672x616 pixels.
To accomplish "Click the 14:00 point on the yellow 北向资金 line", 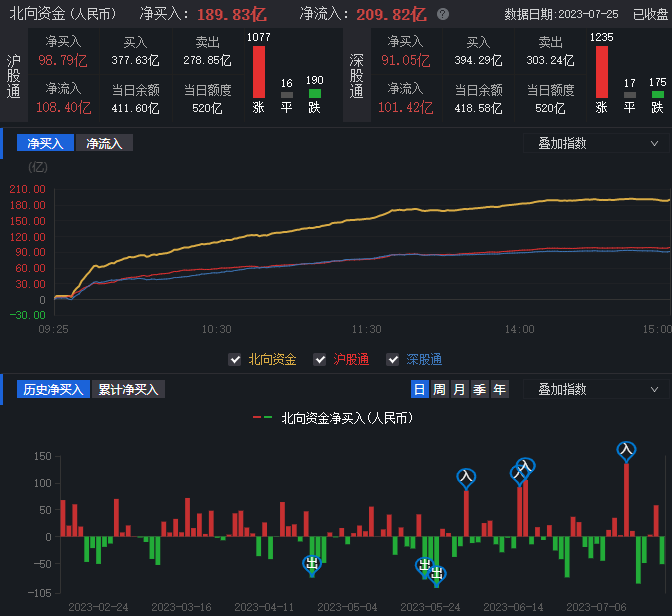I will point(519,204).
